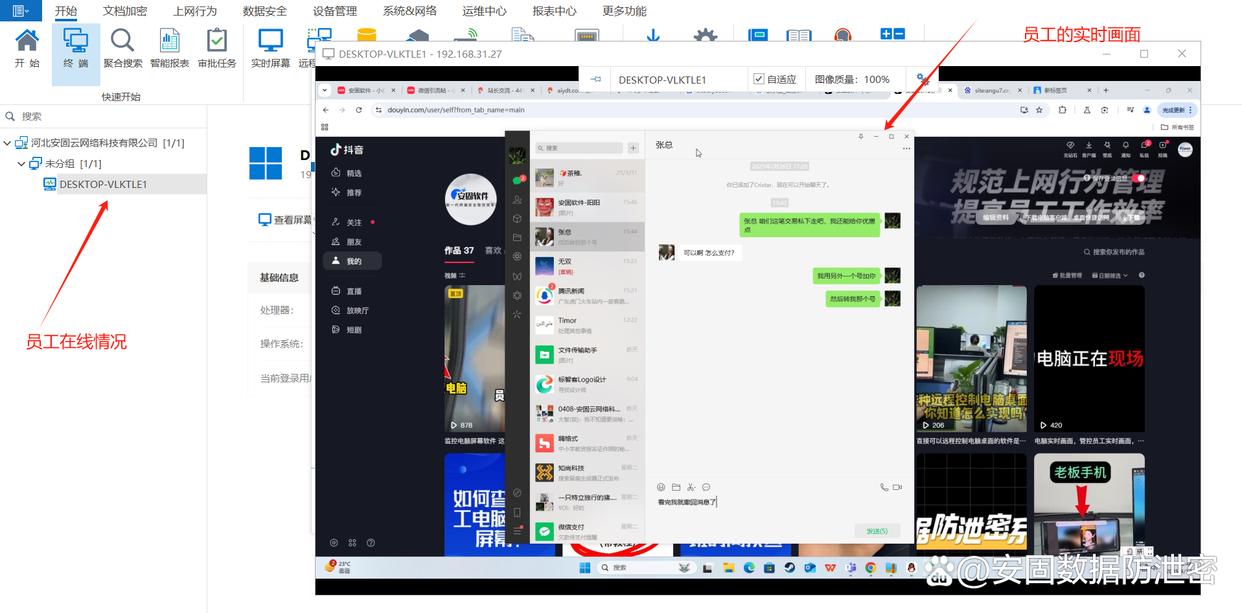
Task: Open more options dots in 张总 chat header
Action: [x=906, y=149]
